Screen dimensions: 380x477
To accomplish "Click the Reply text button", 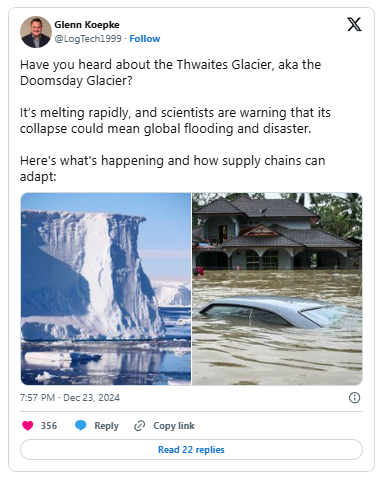I will pos(106,426).
